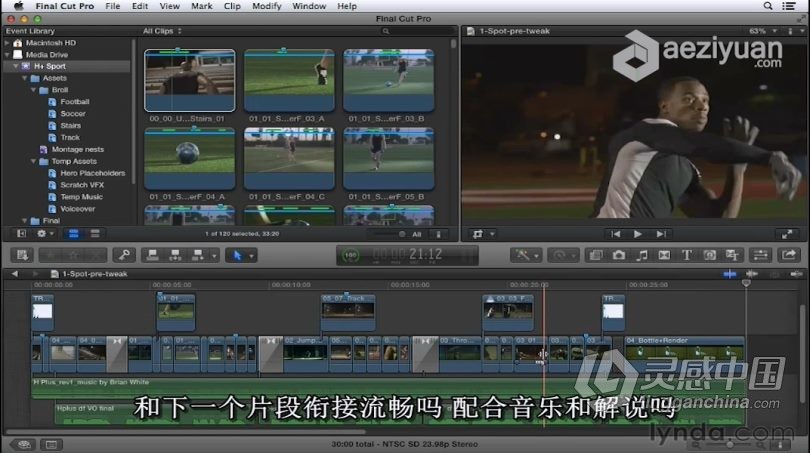Open the File menu

click(x=113, y=6)
